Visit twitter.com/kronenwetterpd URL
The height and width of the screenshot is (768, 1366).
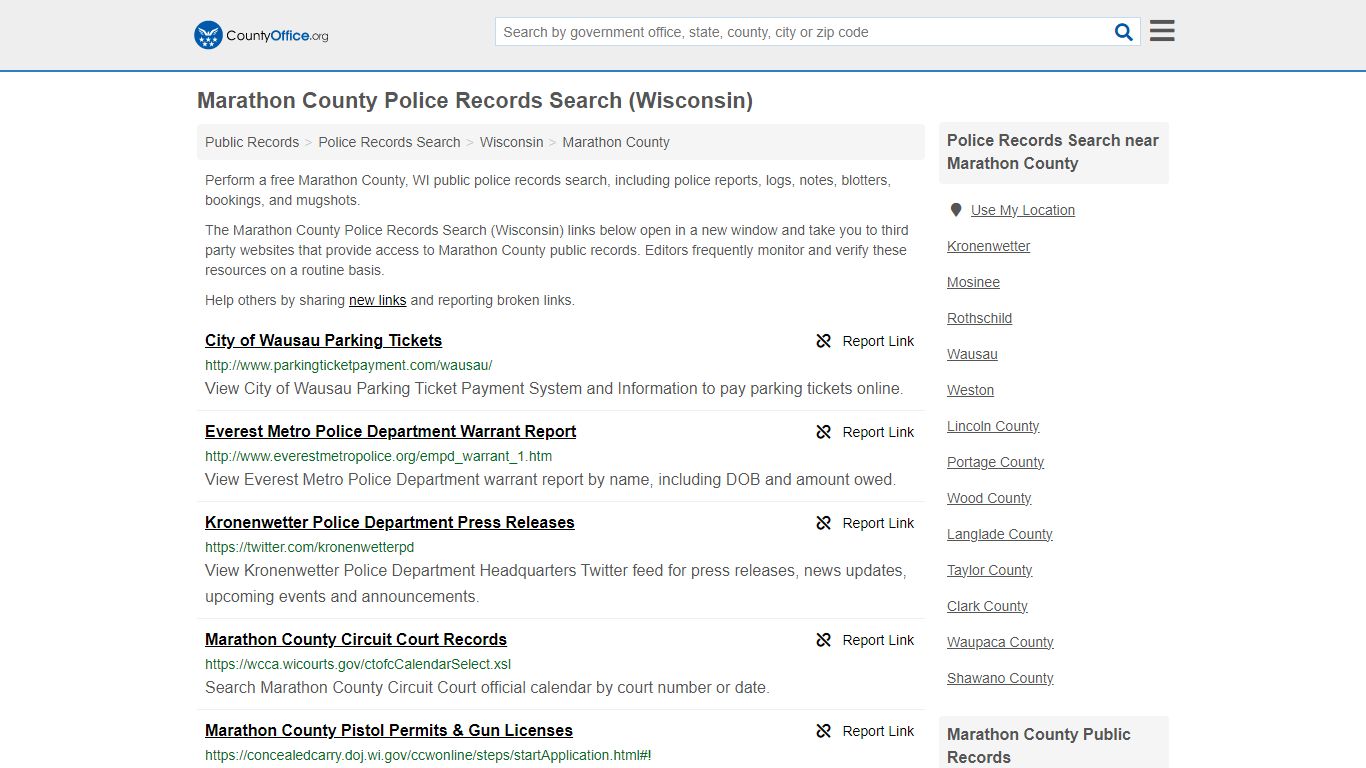[309, 547]
